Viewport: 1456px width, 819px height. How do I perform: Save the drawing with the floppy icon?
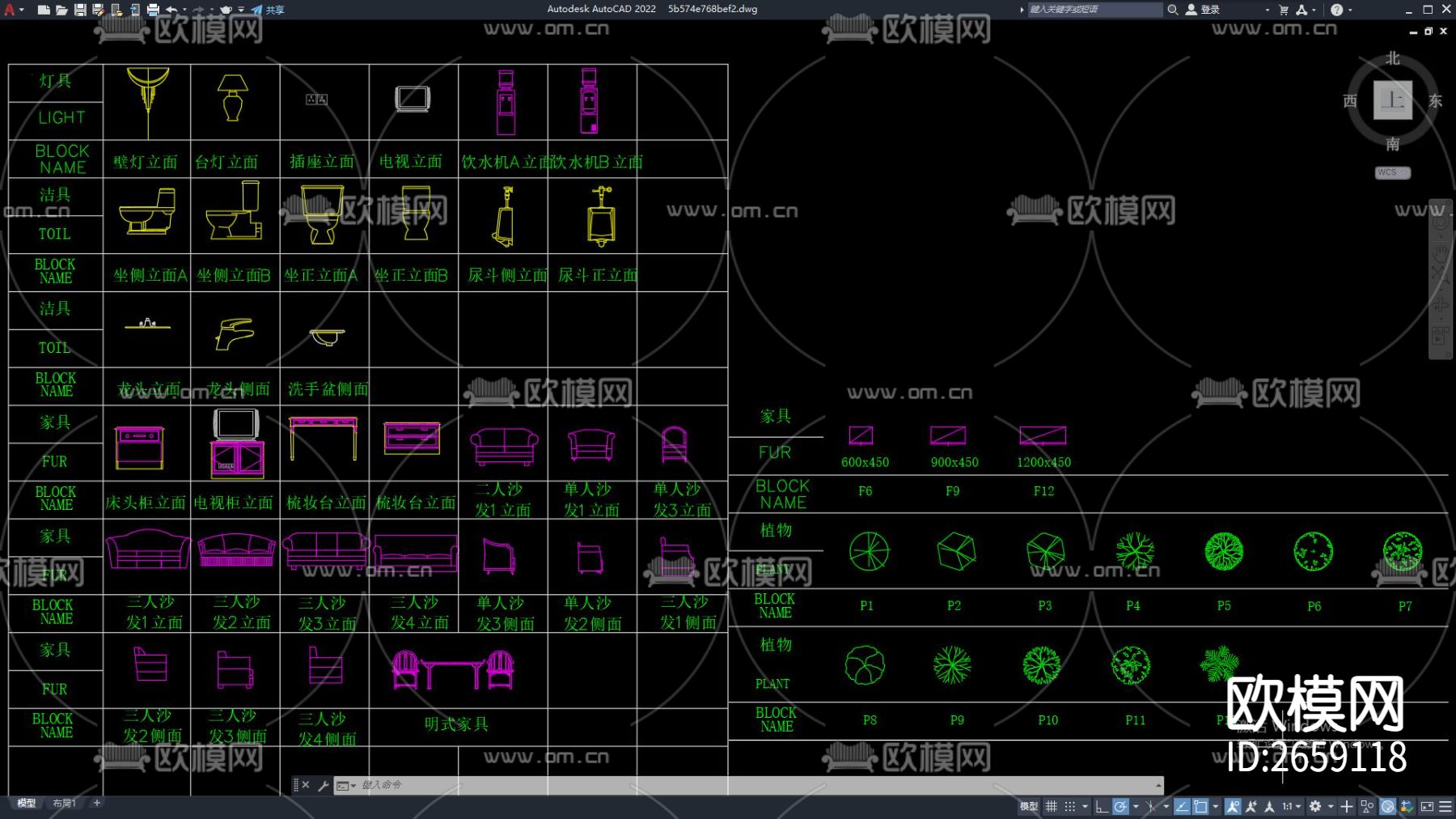pyautogui.click(x=80, y=10)
